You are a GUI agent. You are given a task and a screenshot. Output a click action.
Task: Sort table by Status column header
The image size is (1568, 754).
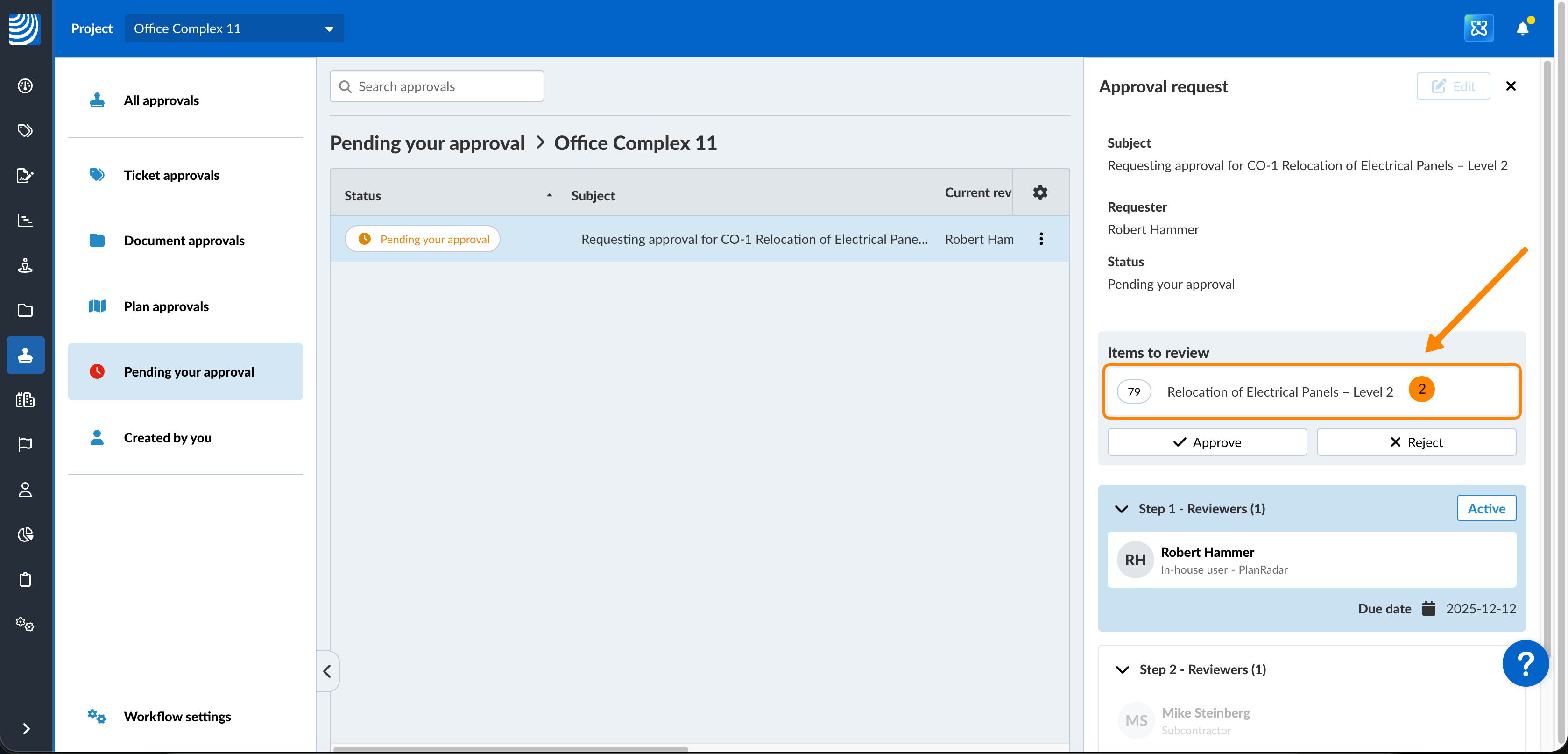click(363, 195)
